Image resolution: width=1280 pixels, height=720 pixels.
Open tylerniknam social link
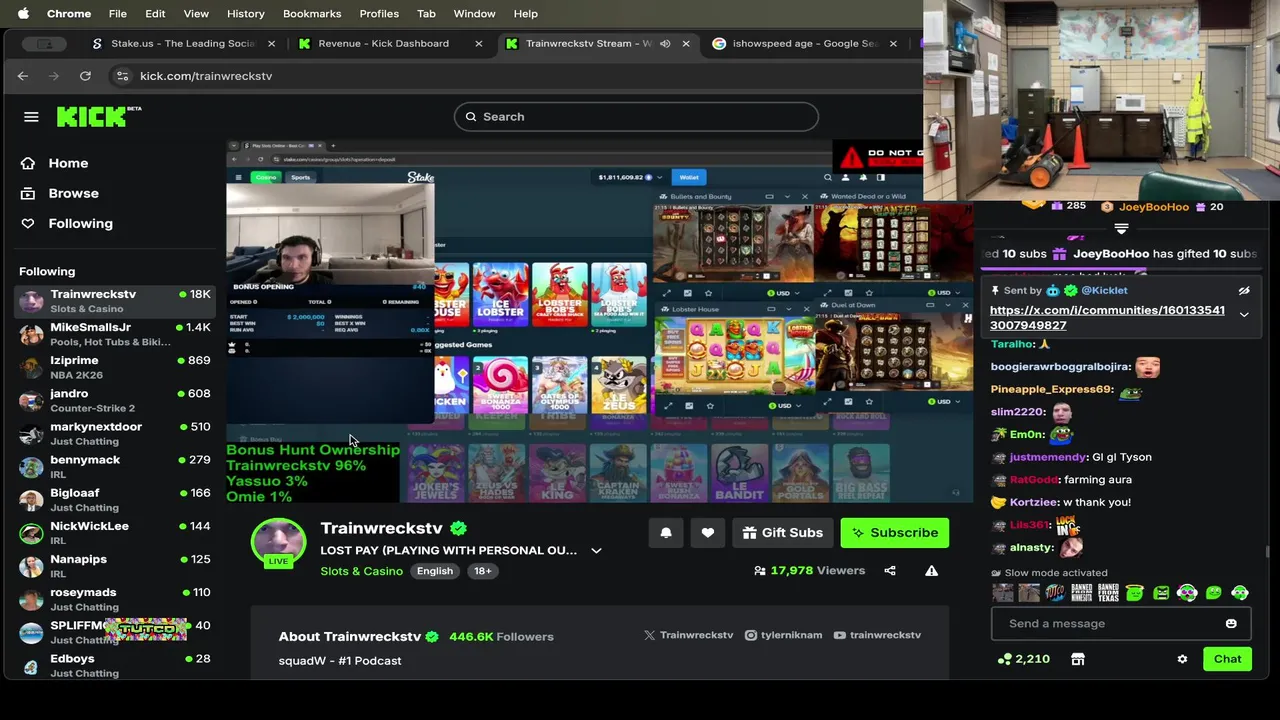point(783,635)
